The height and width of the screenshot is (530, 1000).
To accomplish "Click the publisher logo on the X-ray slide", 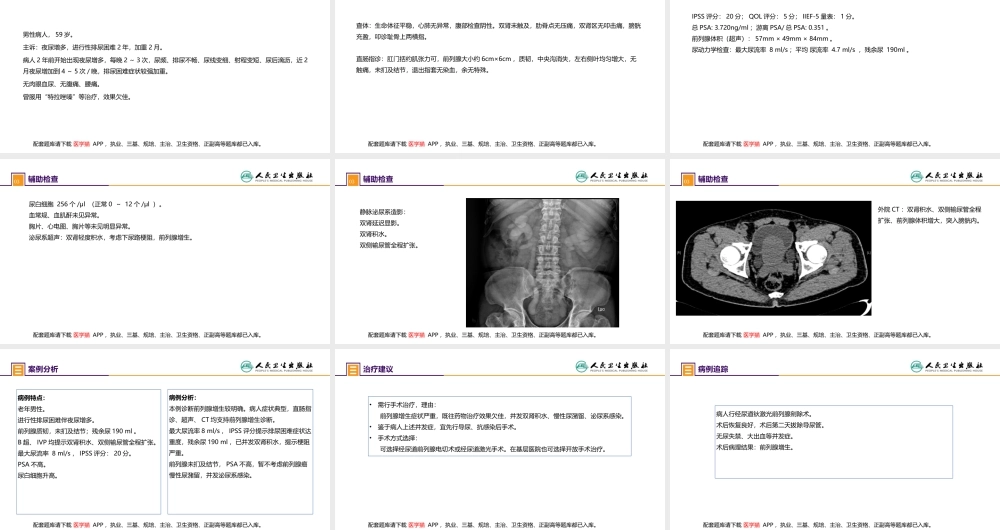I will click(x=612, y=176).
